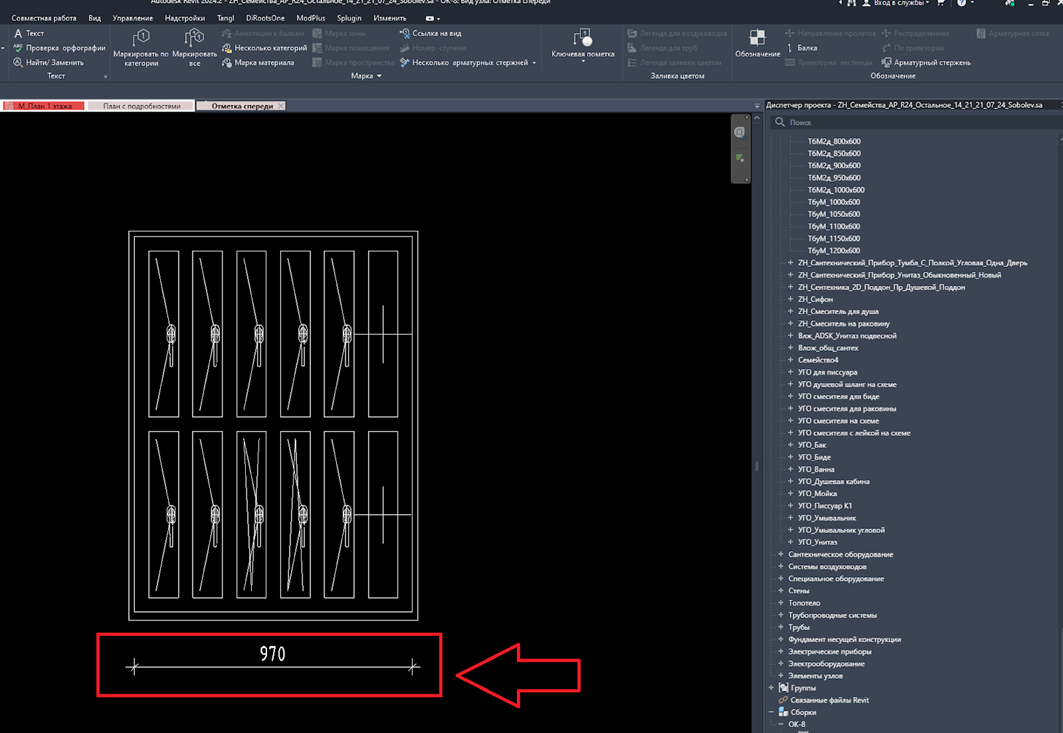1063x733 pixels.
Task: Select Связанные файлы Revit tree item
Action: pyautogui.click(x=829, y=700)
